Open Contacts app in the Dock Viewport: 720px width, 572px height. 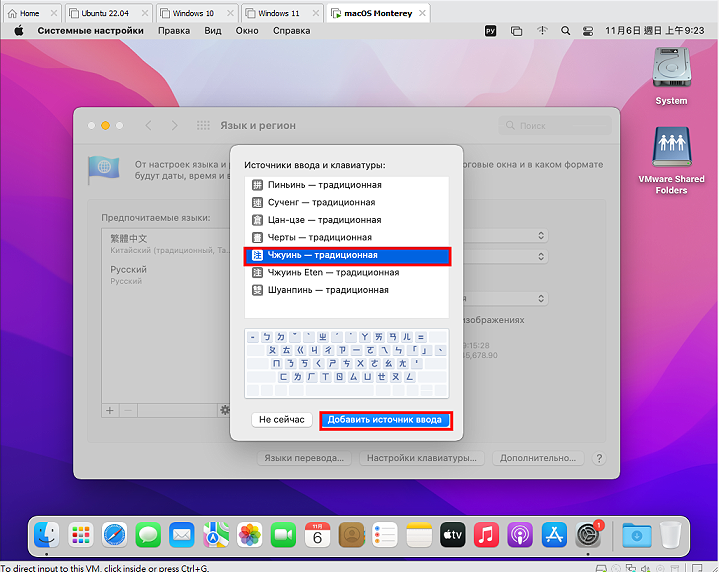[351, 535]
